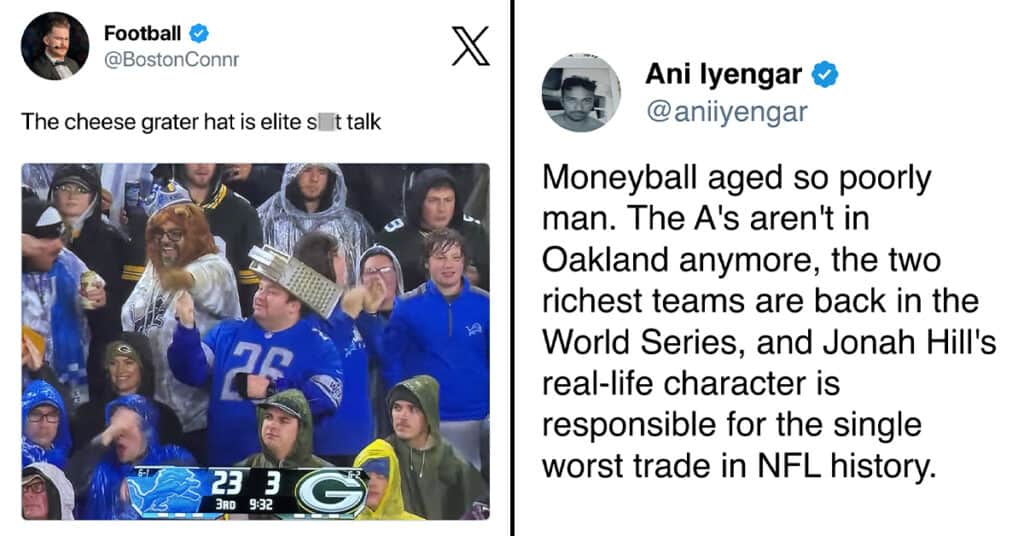Click the Green Bay Packers G logo
Viewport: 1024px width, 536px height.
point(330,493)
